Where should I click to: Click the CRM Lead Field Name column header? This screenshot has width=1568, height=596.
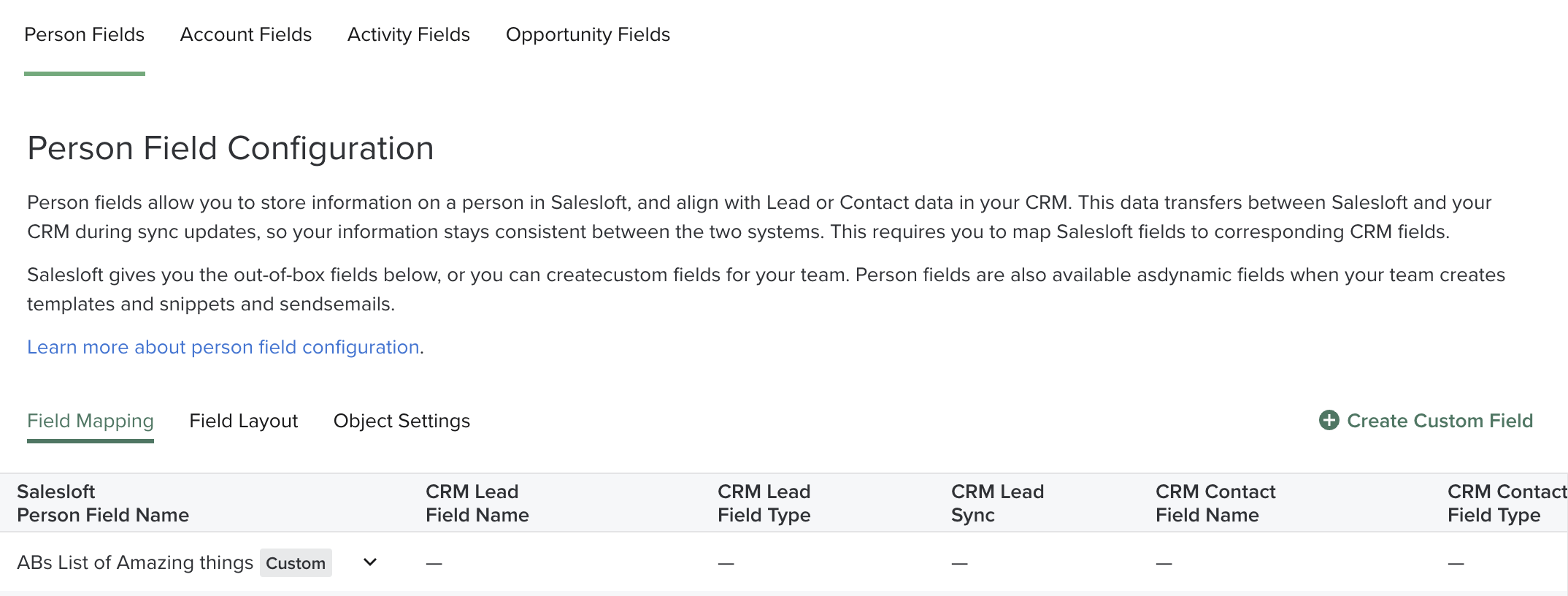coord(477,503)
